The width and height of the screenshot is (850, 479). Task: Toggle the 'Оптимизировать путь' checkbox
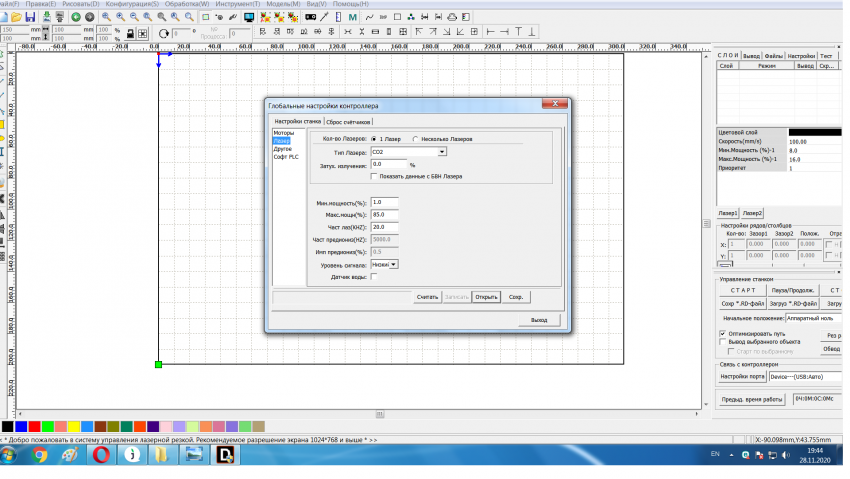(x=723, y=333)
